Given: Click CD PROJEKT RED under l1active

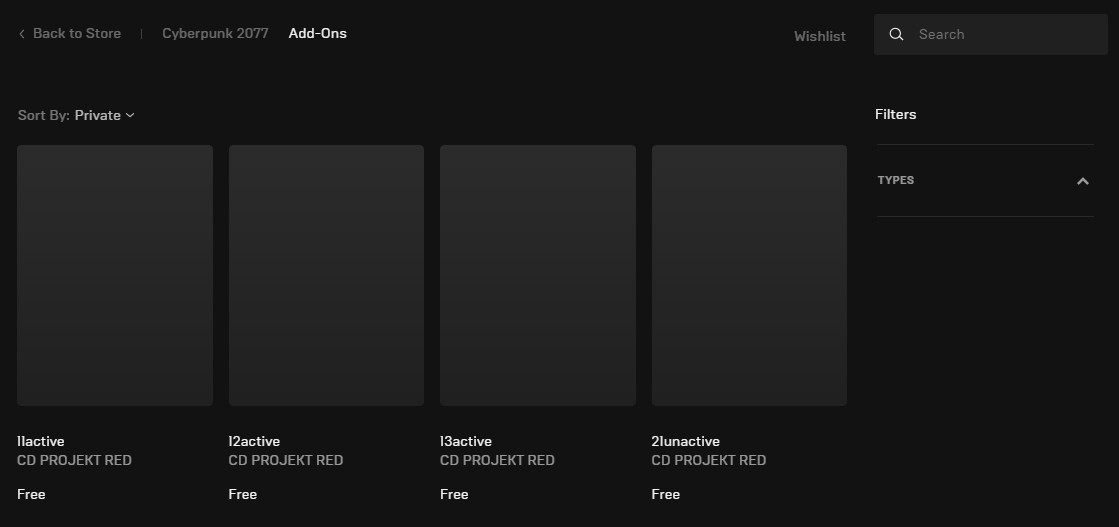Looking at the screenshot, I should click(74, 460).
